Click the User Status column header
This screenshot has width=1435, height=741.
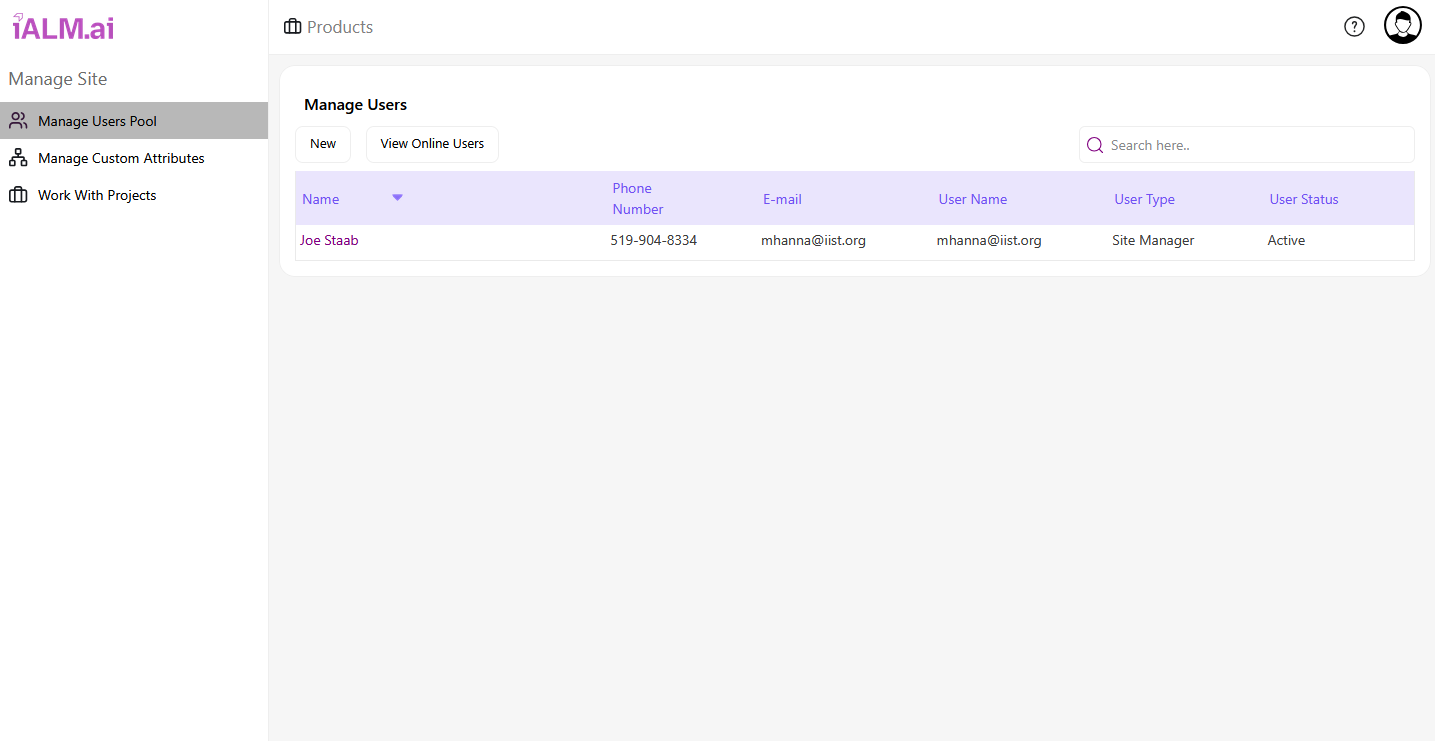(x=1303, y=198)
